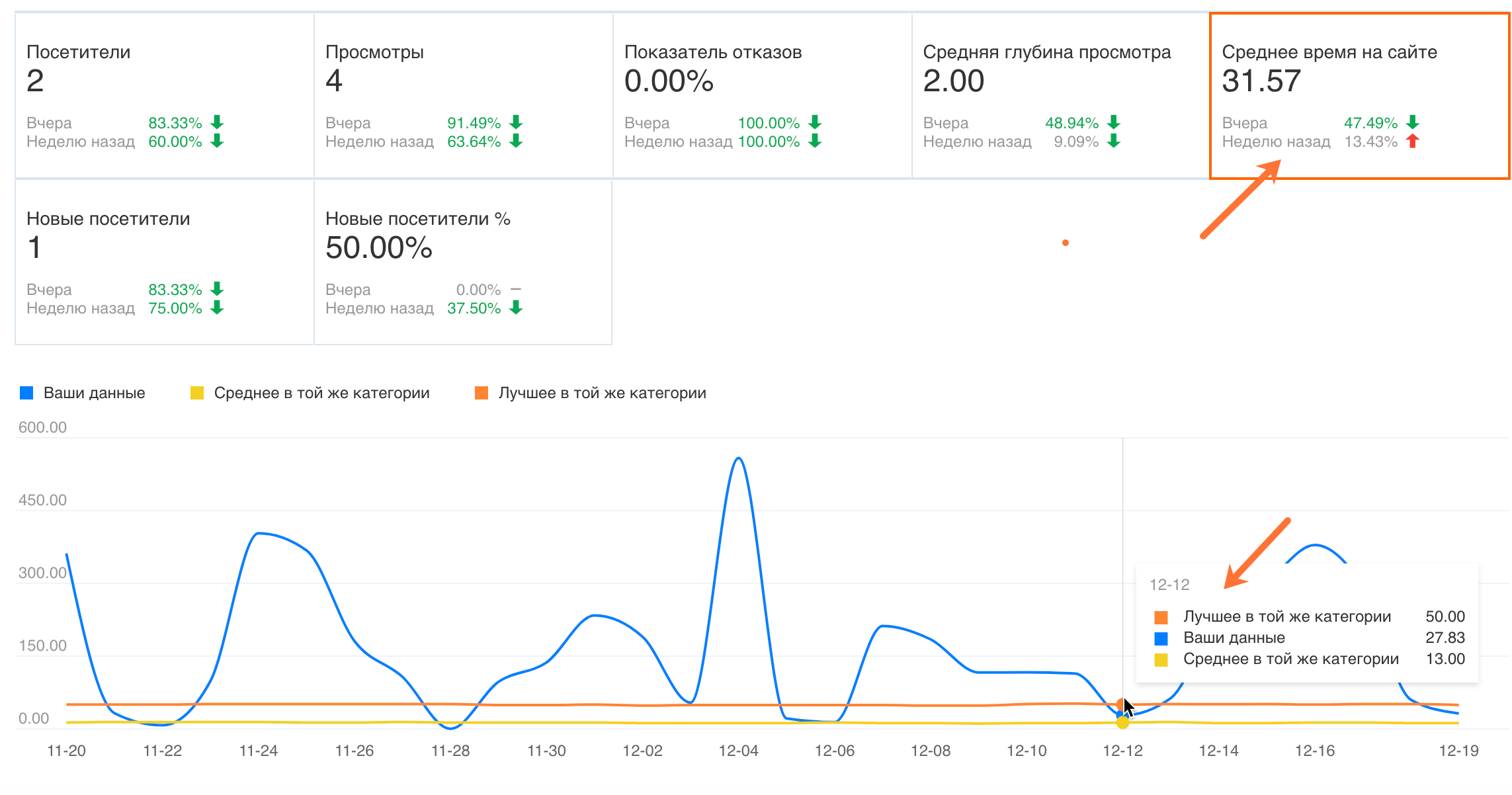This screenshot has width=1512, height=795.
Task: Click the 12-12 tooltip date header
Action: tap(1169, 585)
